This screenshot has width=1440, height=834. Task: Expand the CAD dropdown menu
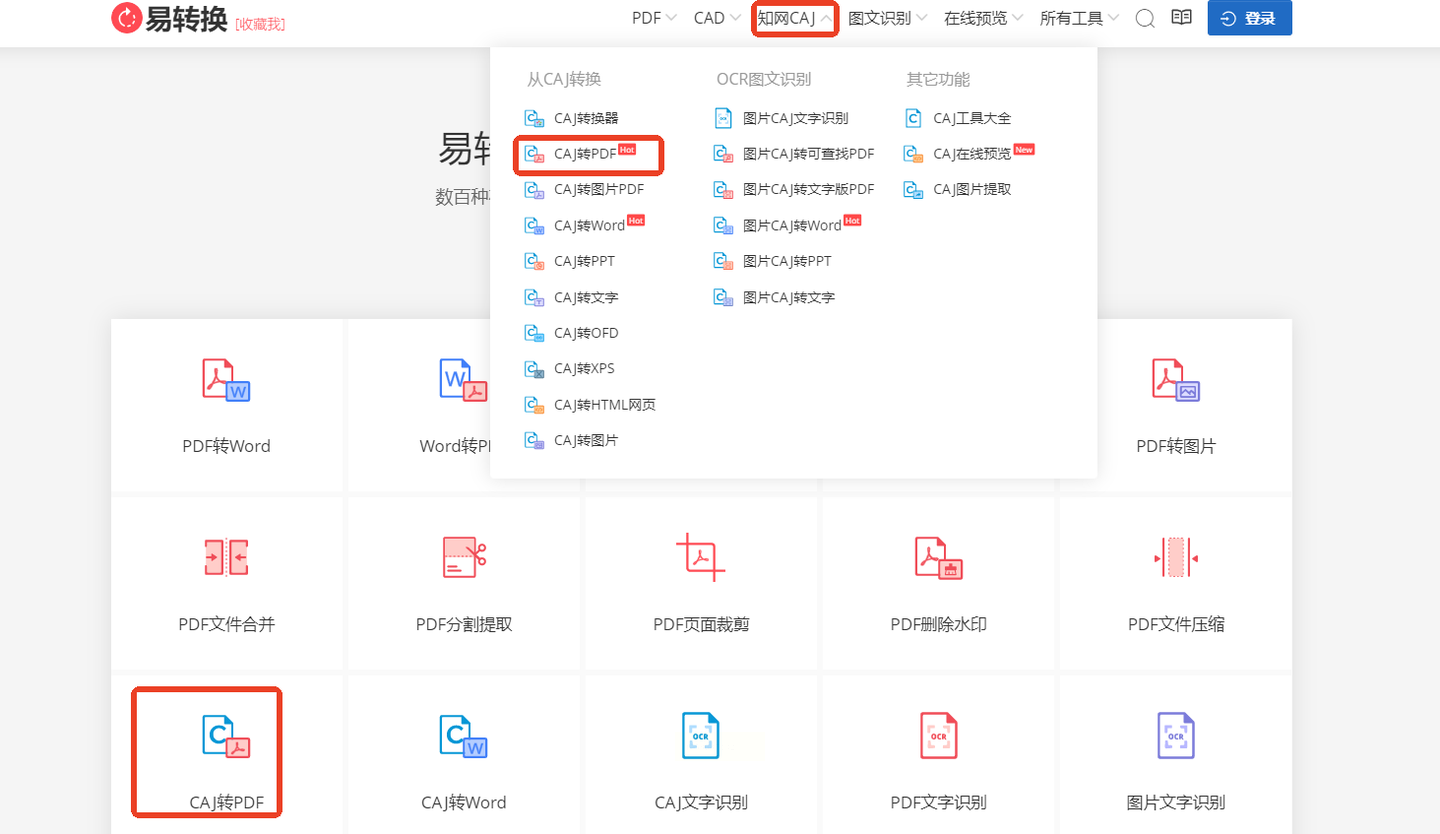pyautogui.click(x=717, y=18)
